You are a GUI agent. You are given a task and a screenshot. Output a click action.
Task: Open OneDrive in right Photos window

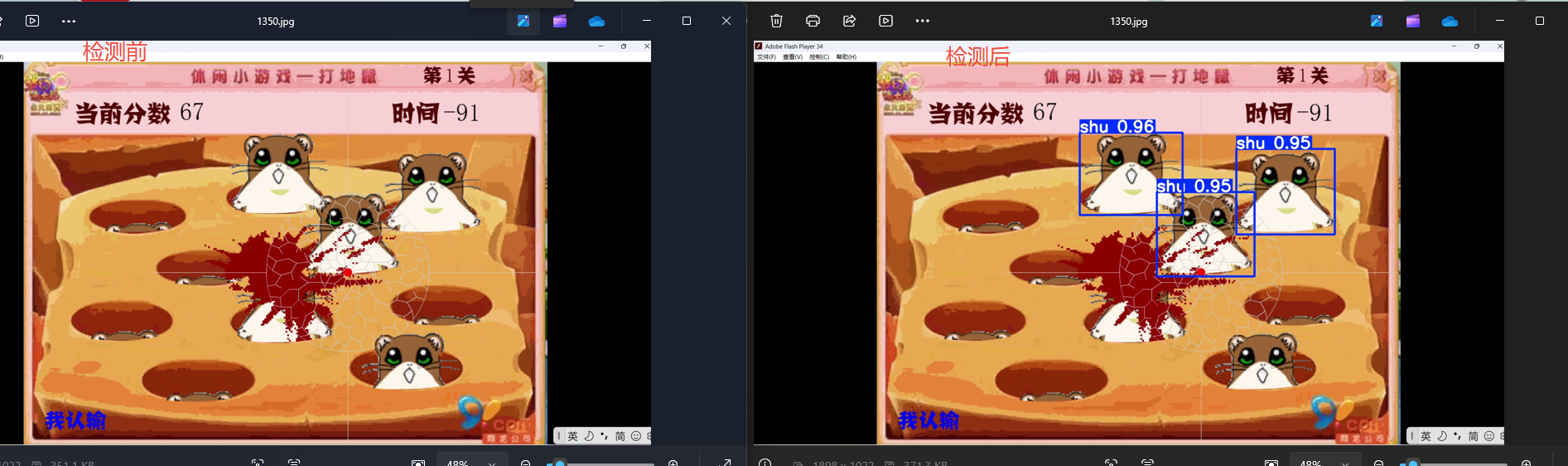[x=1449, y=21]
